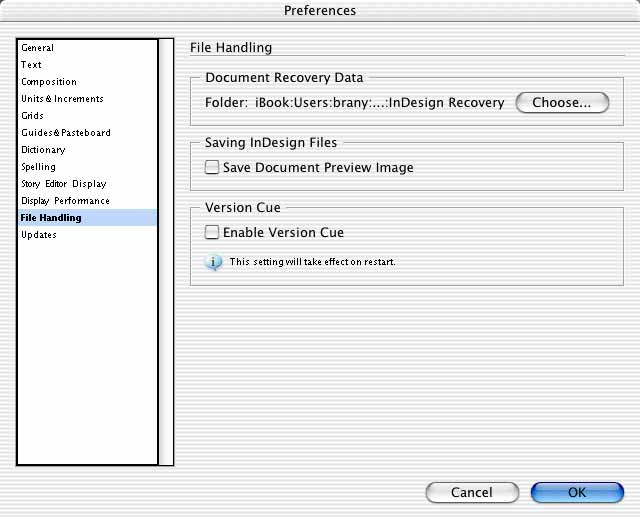Click the info icon beside restart notice
The height and width of the screenshot is (517, 640).
click(213, 262)
